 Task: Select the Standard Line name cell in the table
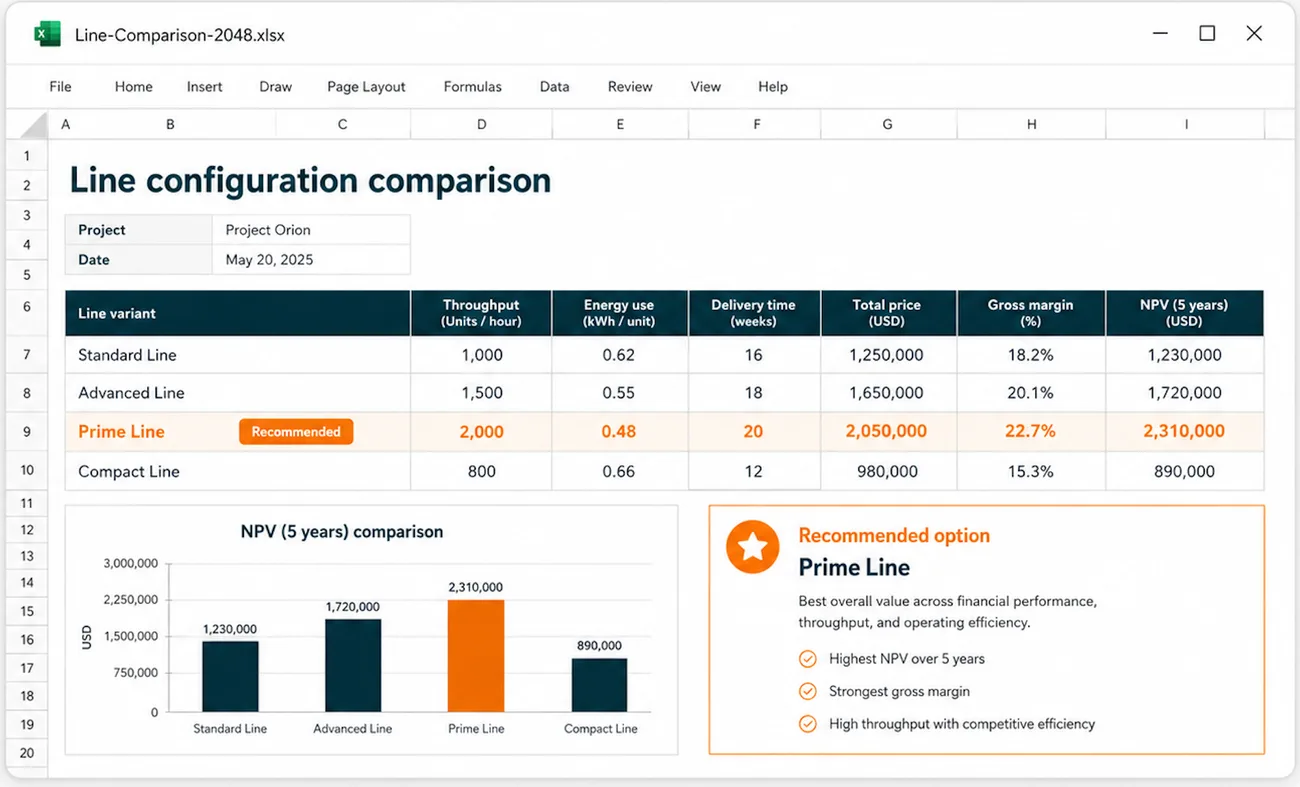pos(238,355)
